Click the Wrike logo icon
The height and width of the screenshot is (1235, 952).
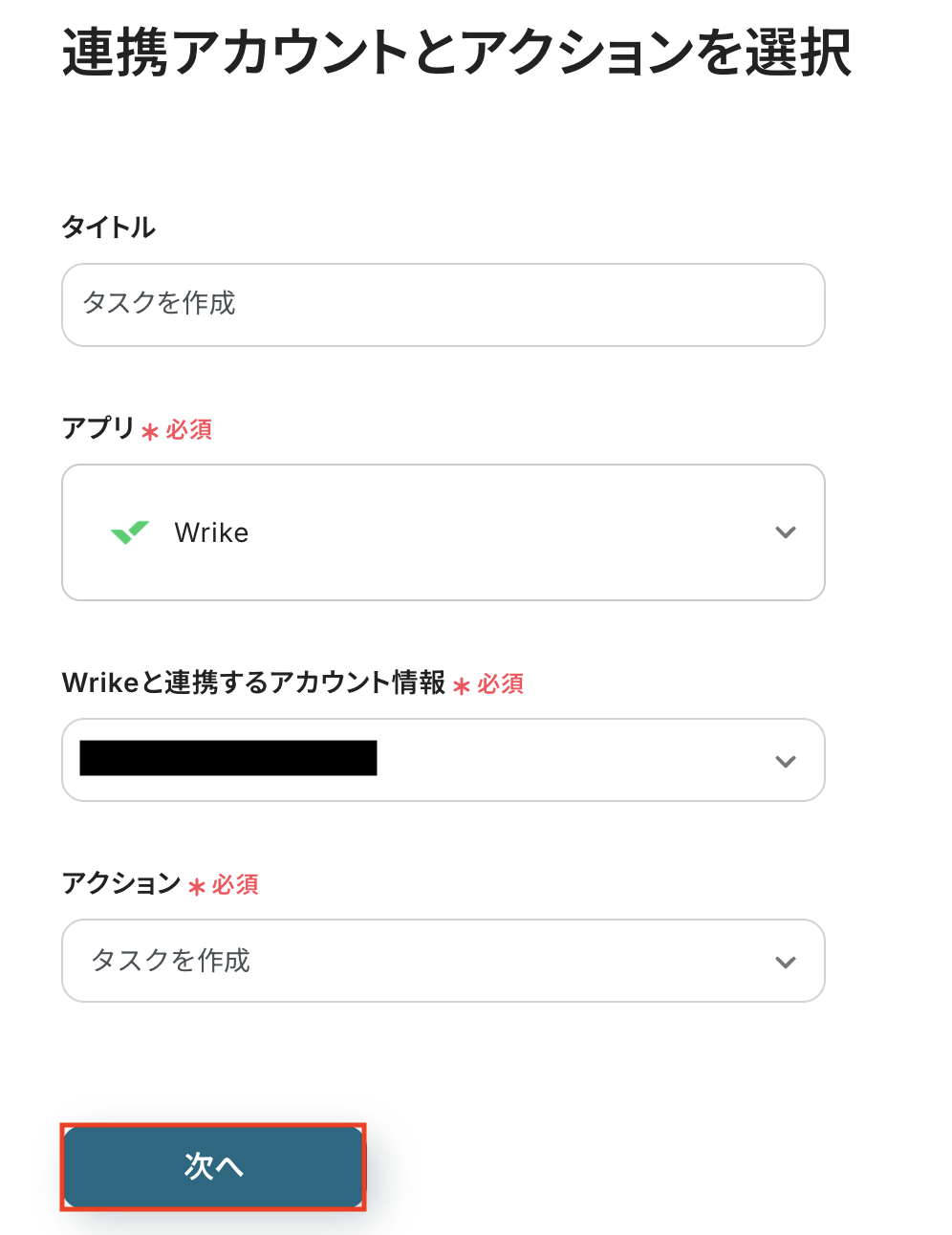[130, 532]
